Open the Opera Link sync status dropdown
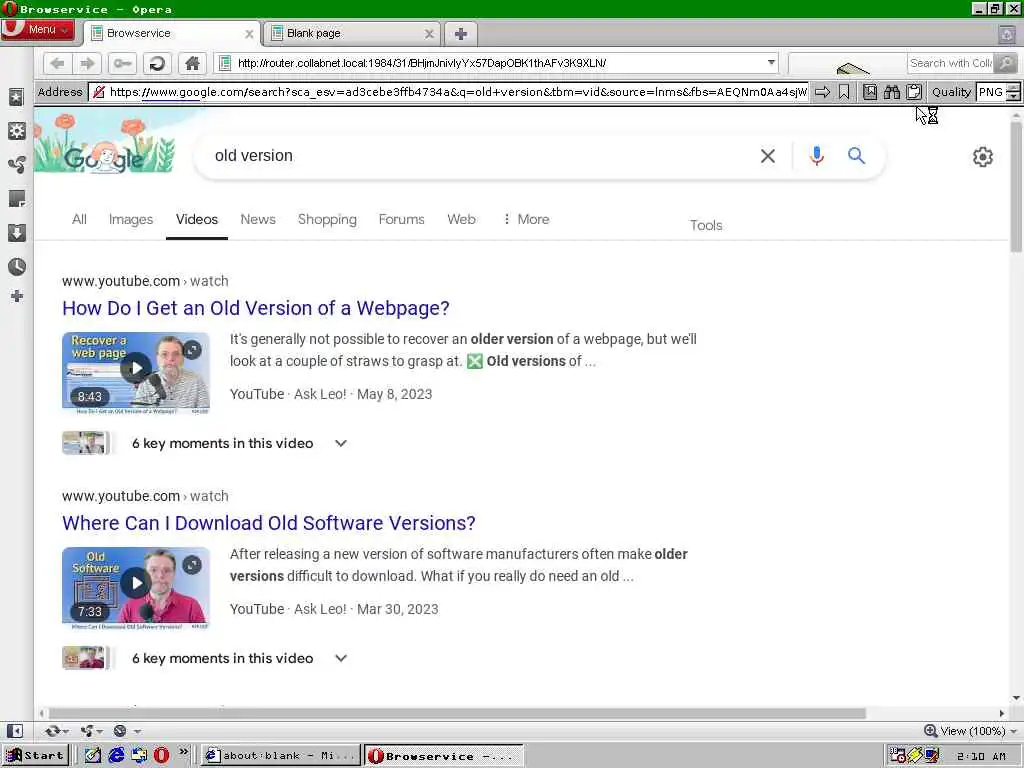This screenshot has width=1024, height=768. pyautogui.click(x=56, y=731)
